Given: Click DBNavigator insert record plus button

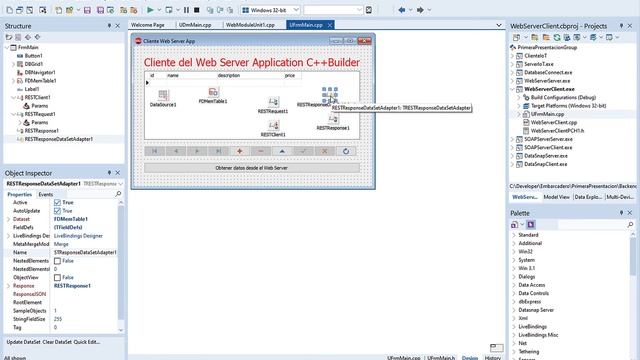Looking at the screenshot, I should 240,151.
